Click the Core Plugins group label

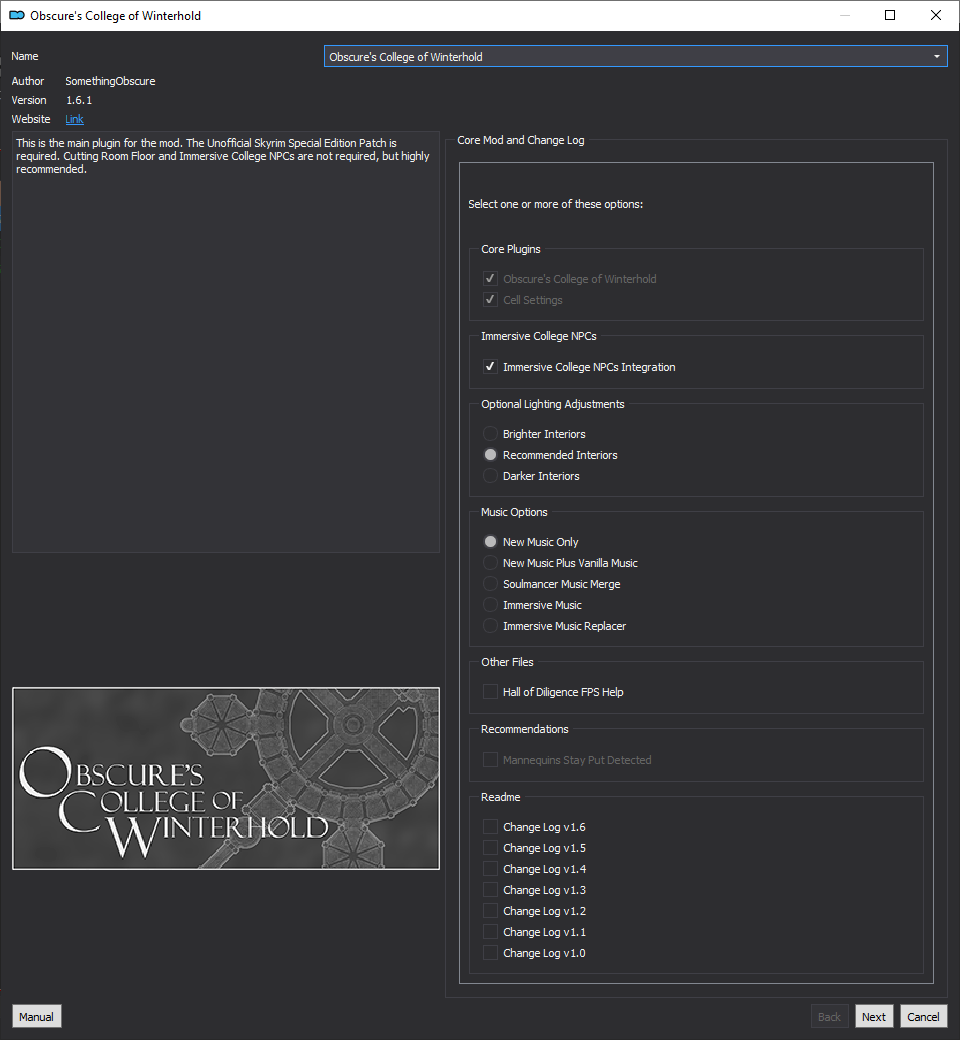[511, 249]
